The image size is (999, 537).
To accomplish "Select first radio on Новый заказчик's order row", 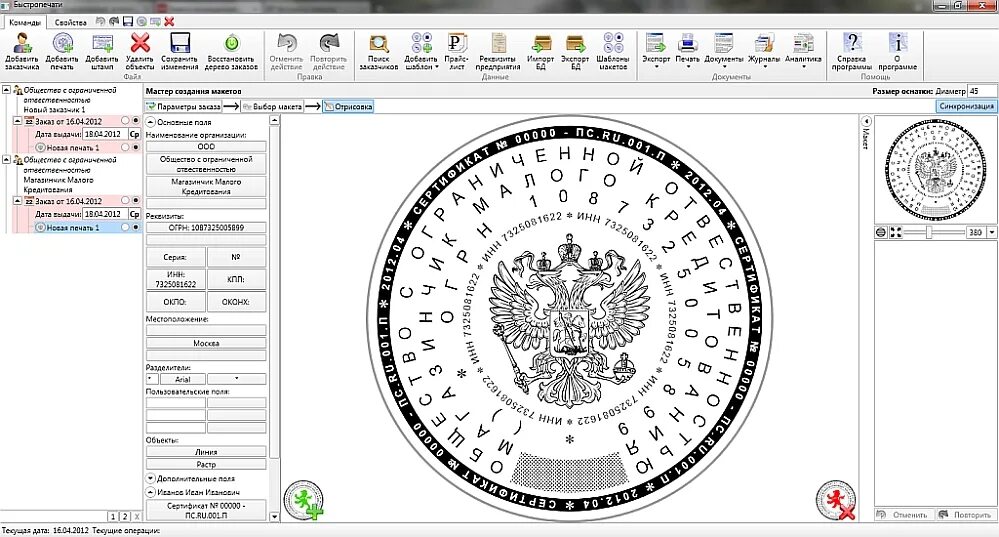I will [125, 120].
